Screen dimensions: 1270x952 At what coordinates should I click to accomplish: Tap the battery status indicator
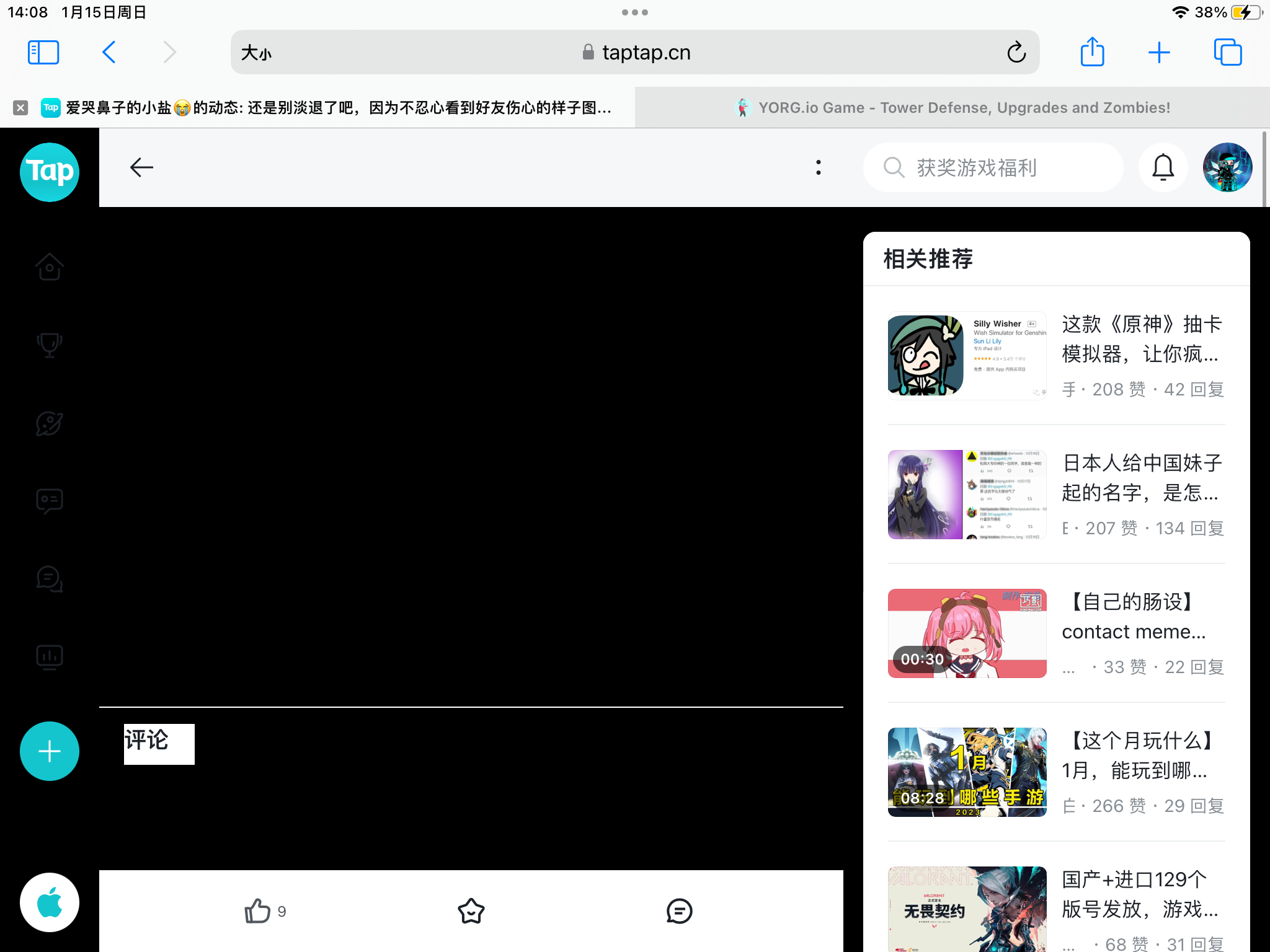1246,12
